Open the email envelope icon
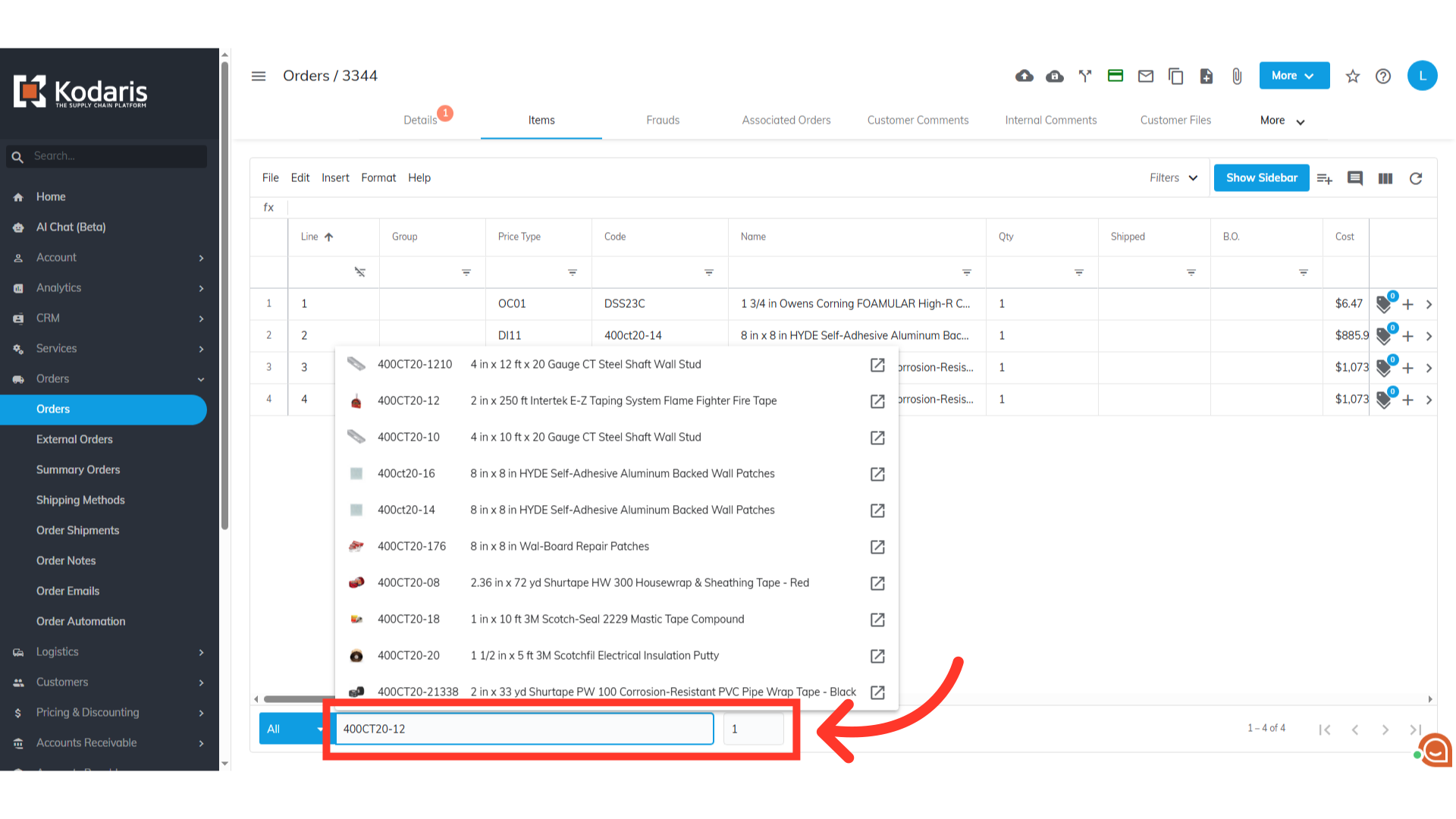This screenshot has height=819, width=1456. coord(1146,76)
